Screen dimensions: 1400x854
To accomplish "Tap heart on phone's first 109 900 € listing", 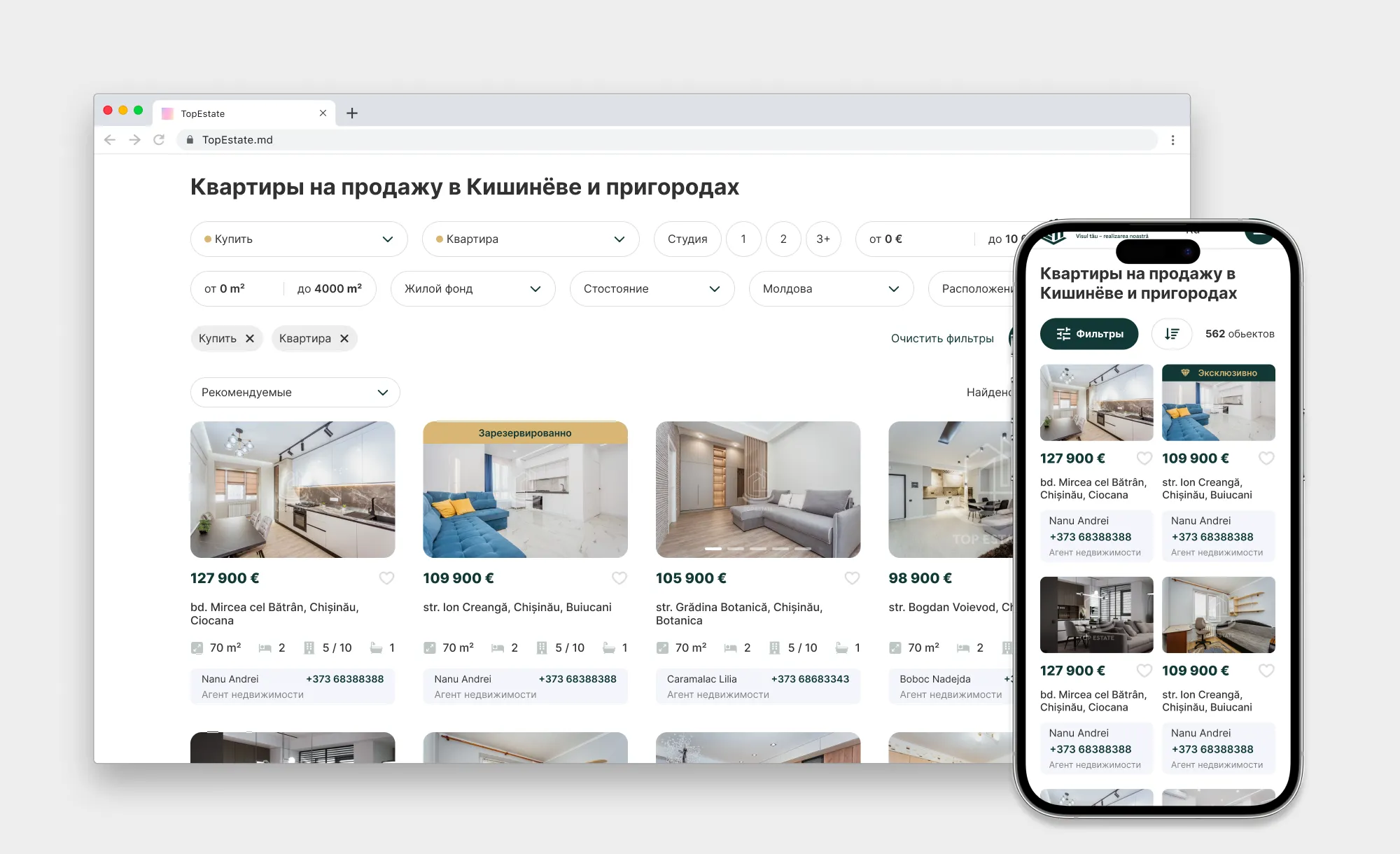I will [x=1266, y=458].
